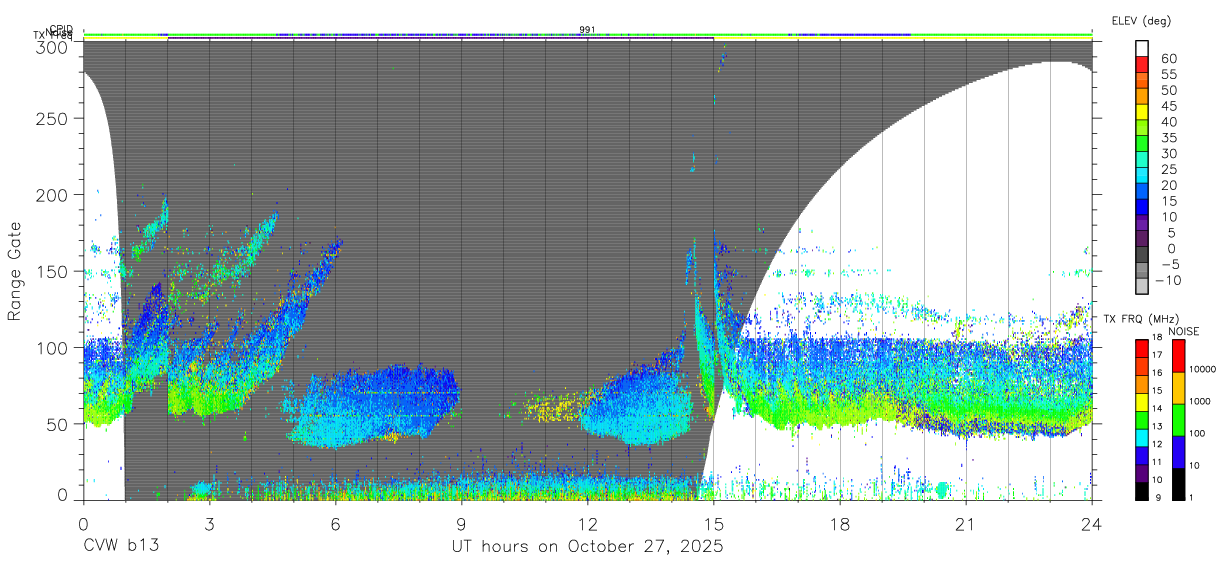This screenshot has width=1228, height=567.
Task: Click the 'CVW b13' radar label
Action: point(120,547)
